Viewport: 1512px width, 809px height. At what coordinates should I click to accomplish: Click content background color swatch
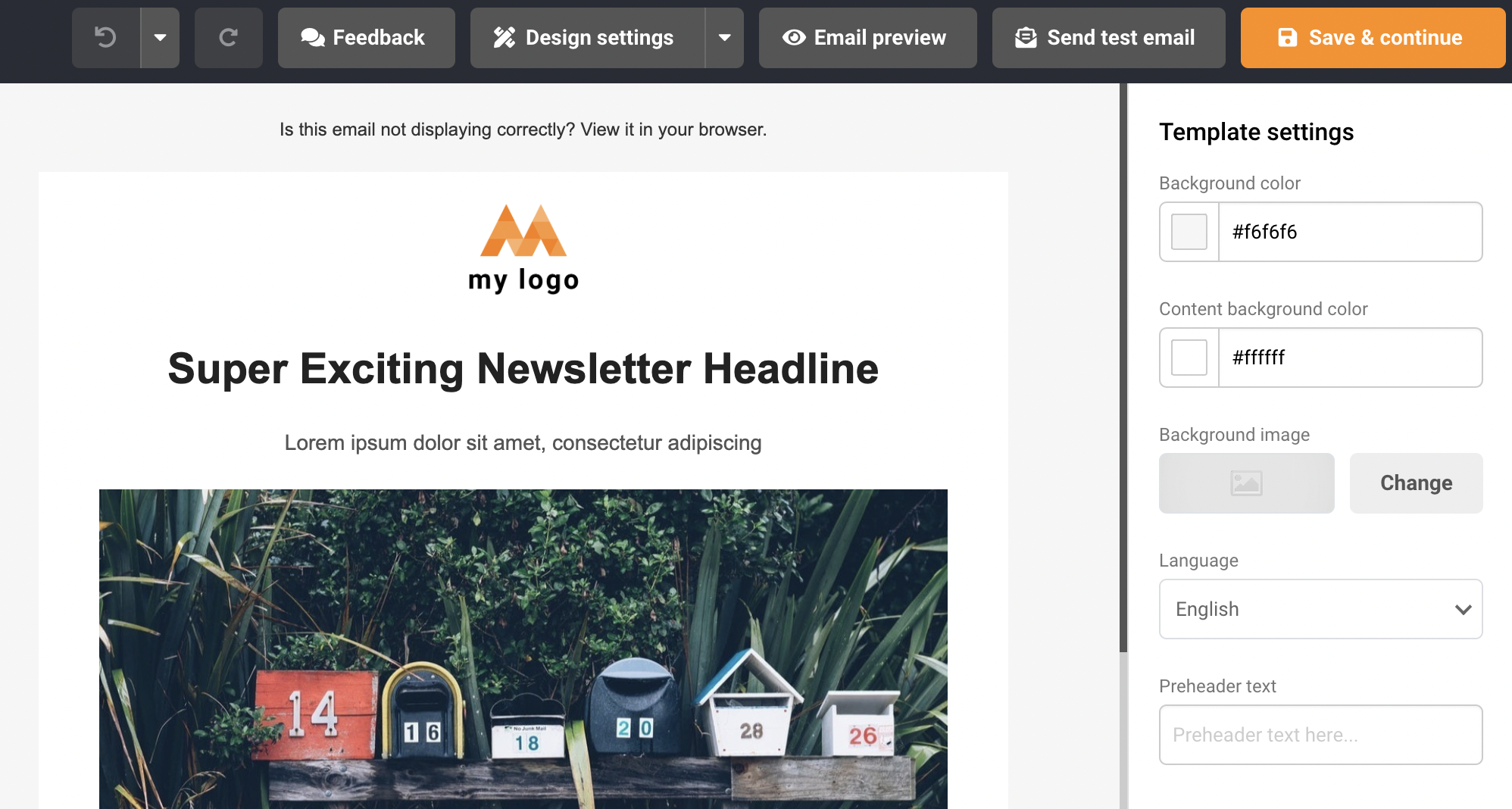[1189, 358]
